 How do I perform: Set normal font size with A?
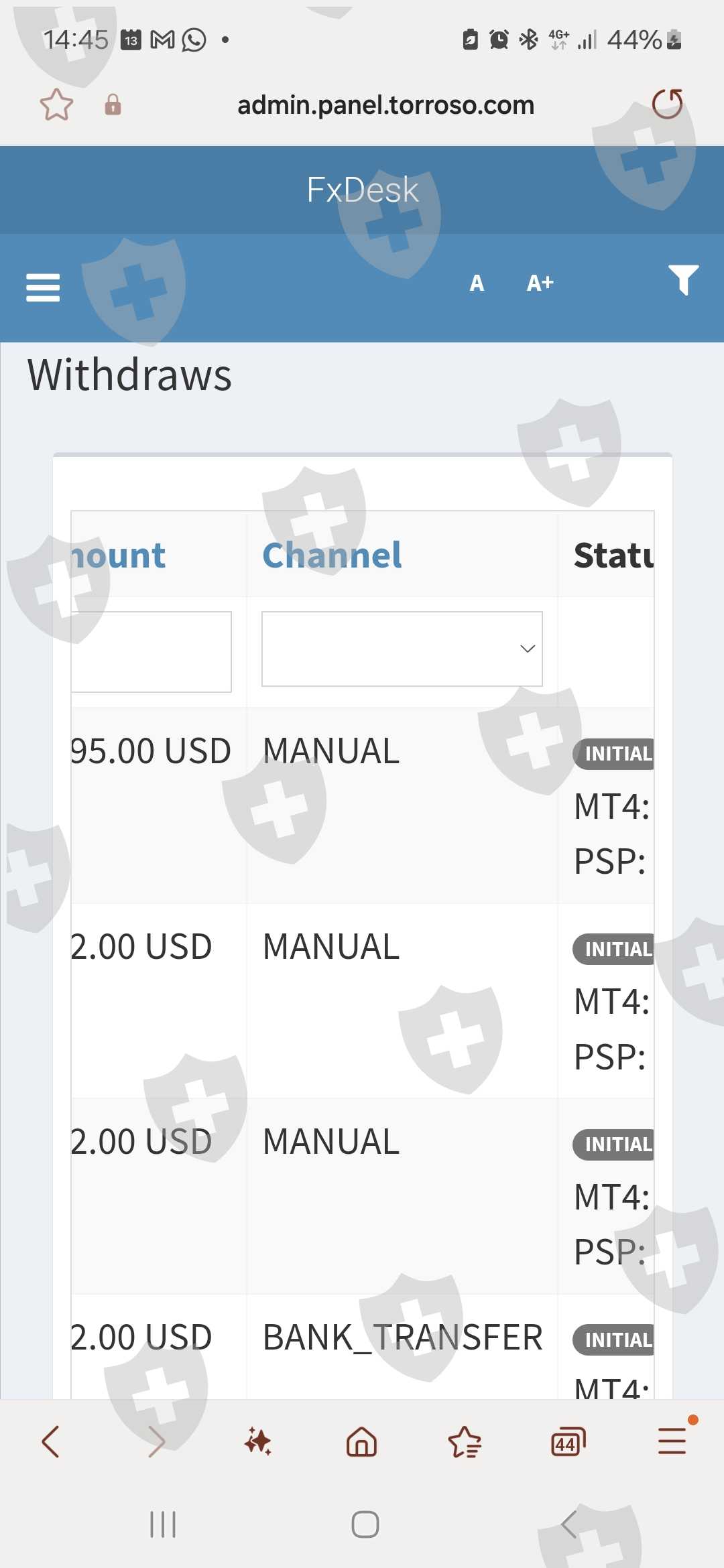tap(477, 283)
